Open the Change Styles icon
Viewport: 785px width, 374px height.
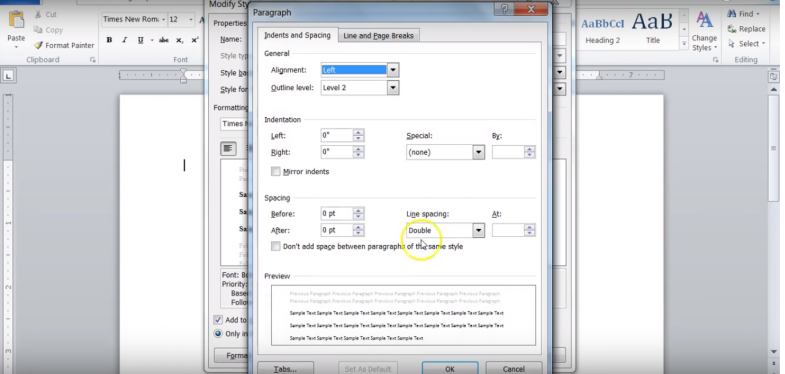click(x=704, y=21)
